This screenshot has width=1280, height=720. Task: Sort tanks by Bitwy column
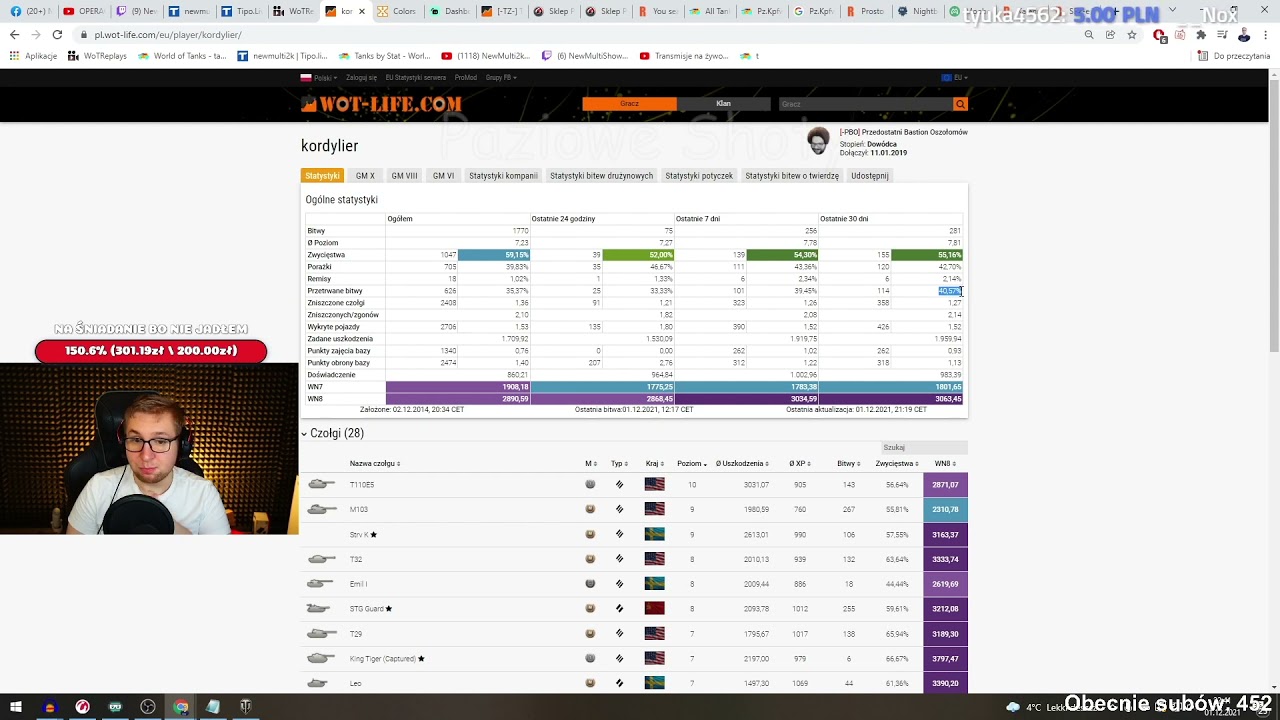coord(849,464)
